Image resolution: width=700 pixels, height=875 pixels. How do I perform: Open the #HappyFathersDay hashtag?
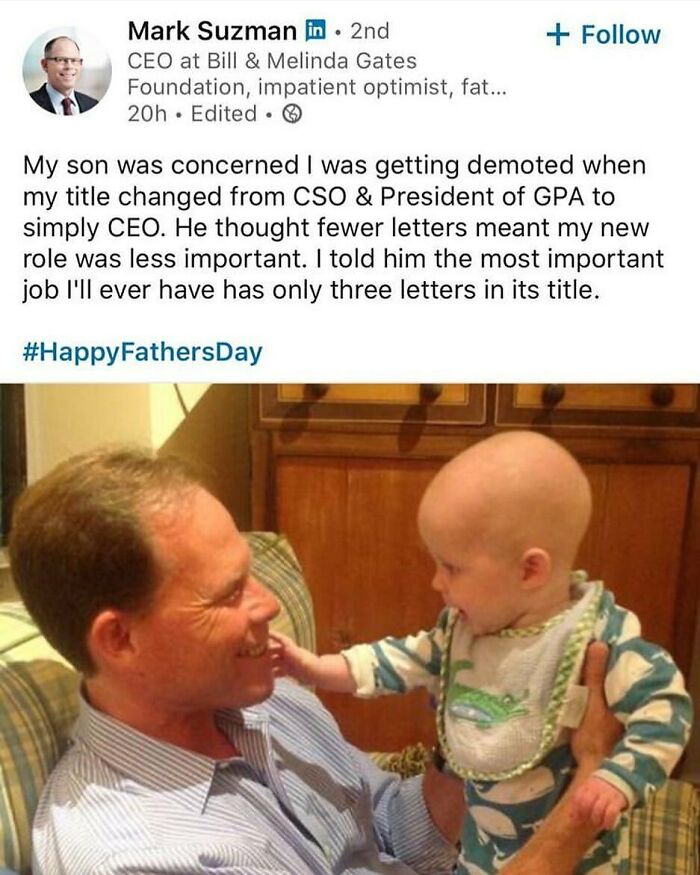(142, 353)
